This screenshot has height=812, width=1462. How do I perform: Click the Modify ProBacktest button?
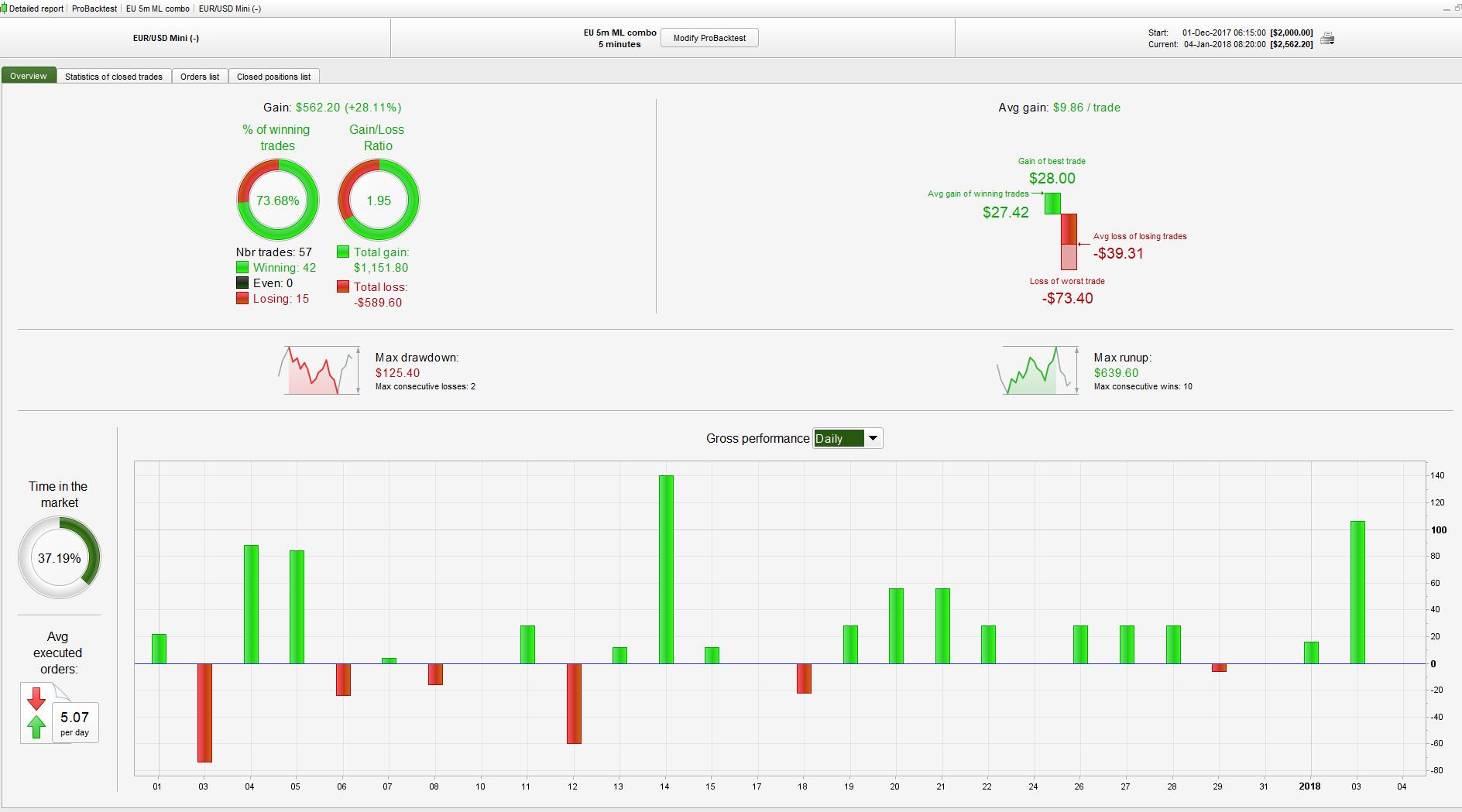click(709, 38)
